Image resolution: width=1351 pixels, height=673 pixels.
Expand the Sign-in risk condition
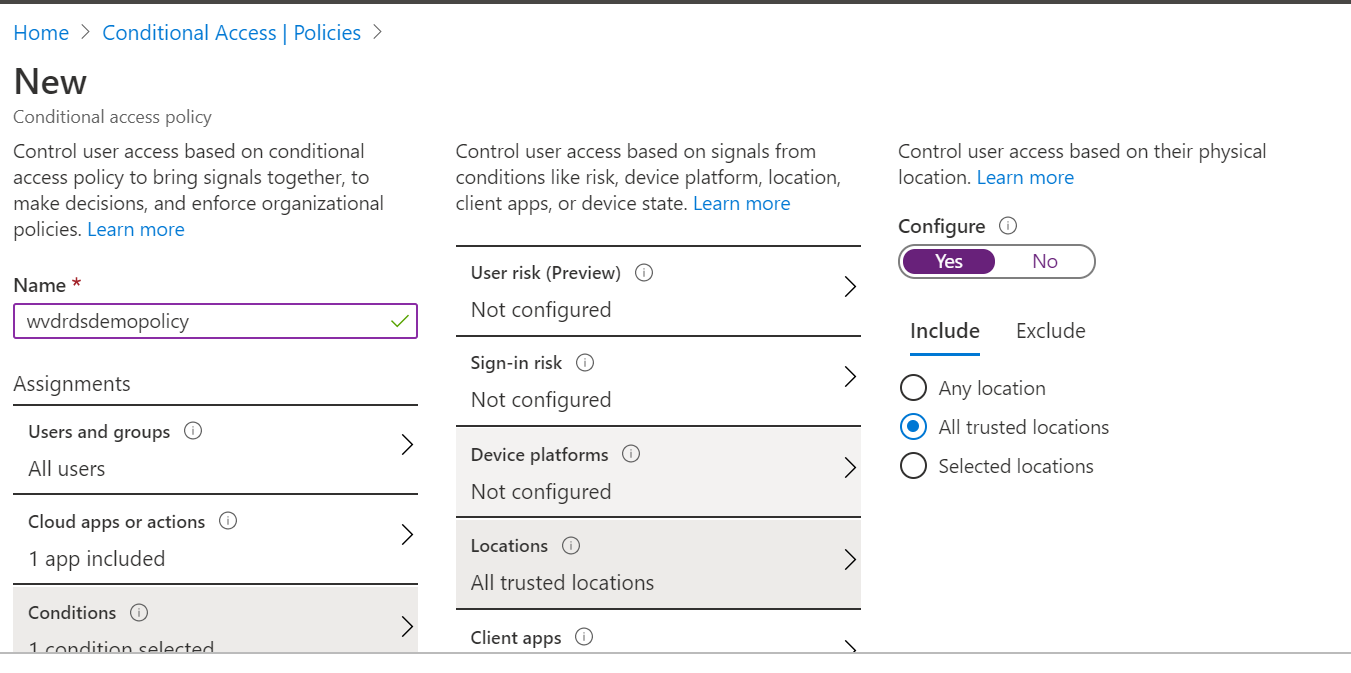pos(850,377)
